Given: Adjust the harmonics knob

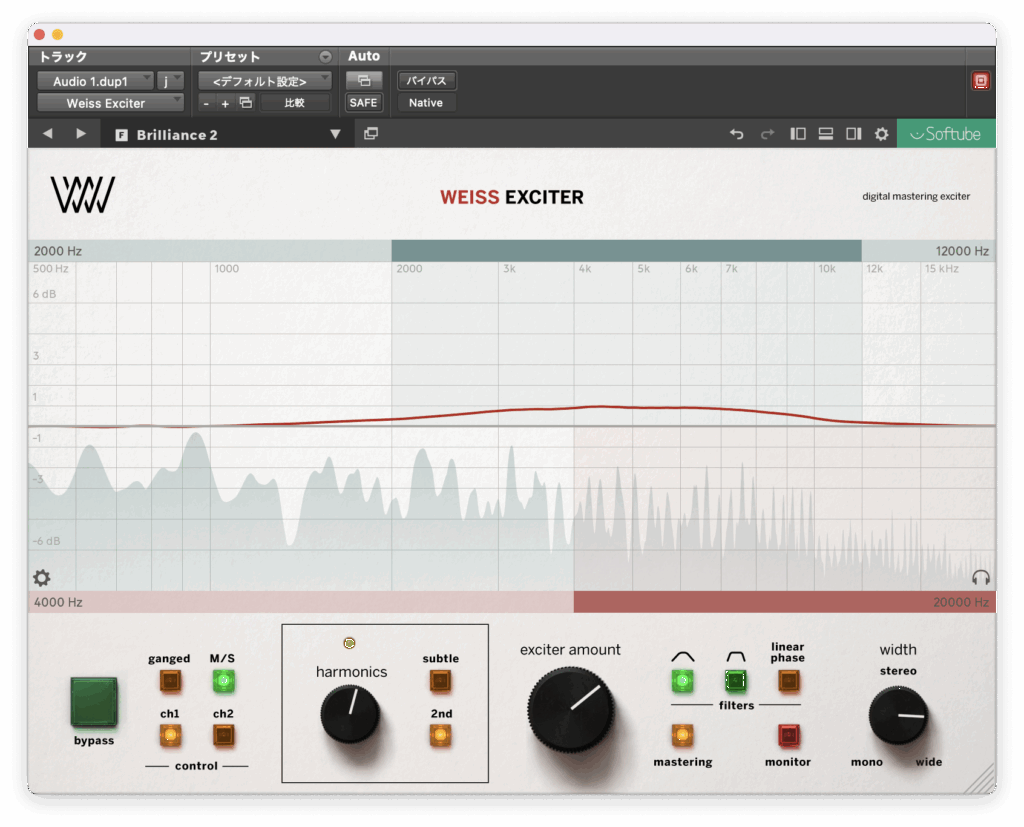Looking at the screenshot, I should coord(350,713).
